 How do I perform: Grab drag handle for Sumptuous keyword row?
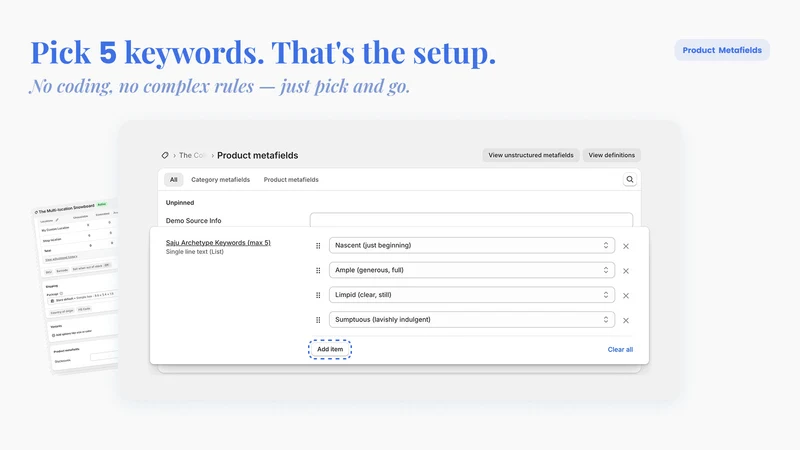[x=318, y=320]
